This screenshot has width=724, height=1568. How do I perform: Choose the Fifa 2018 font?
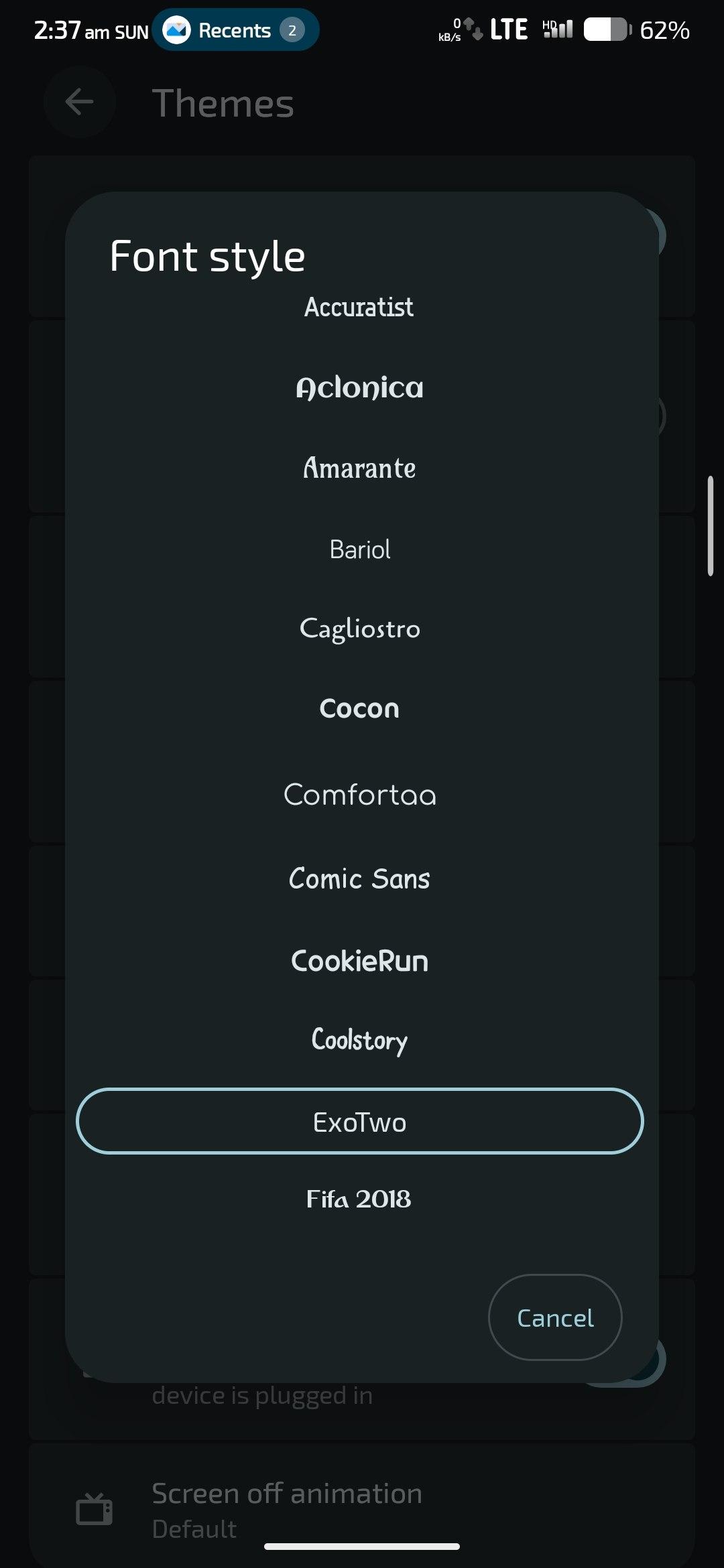(359, 1199)
